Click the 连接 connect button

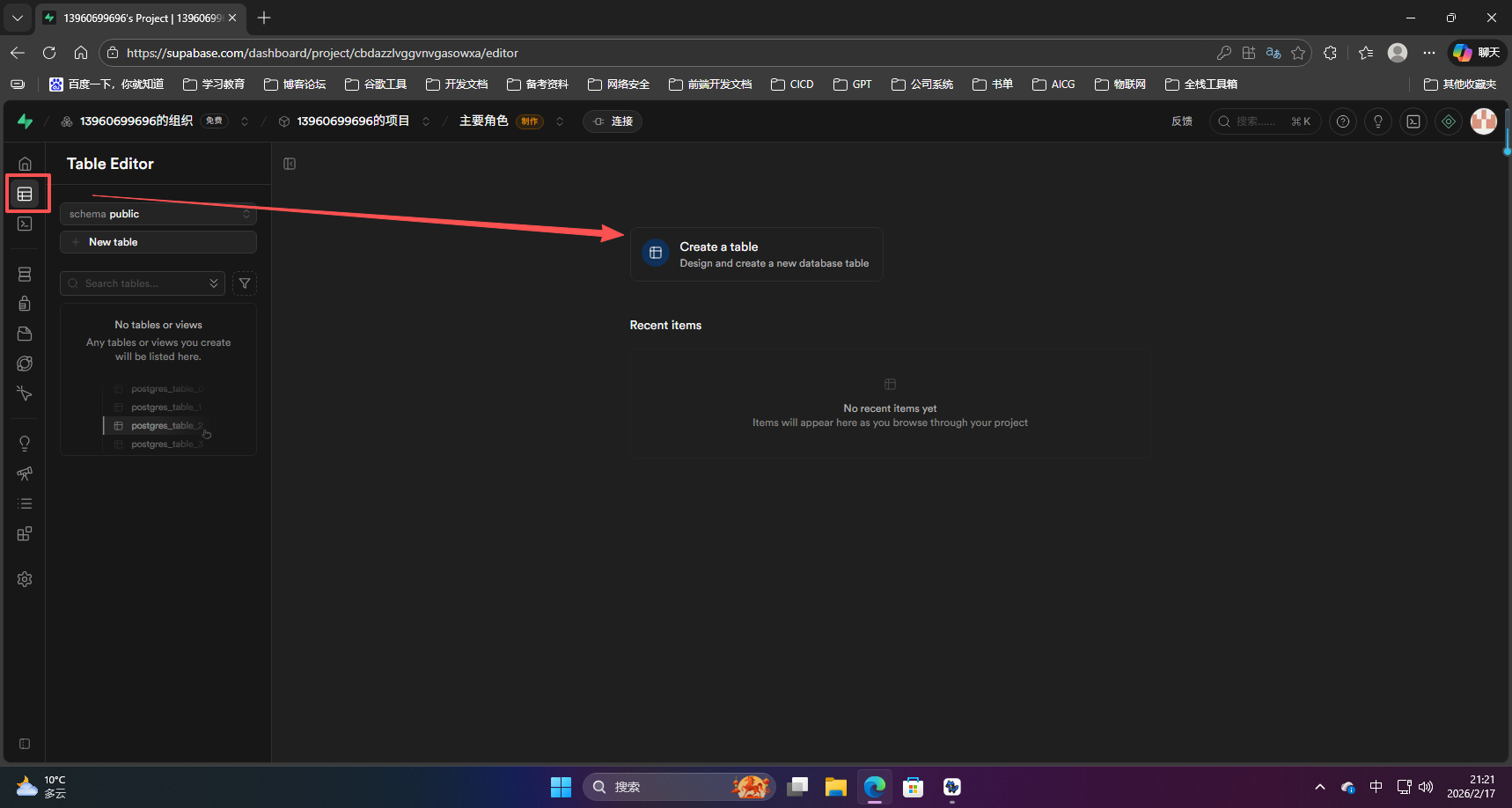pyautogui.click(x=613, y=121)
